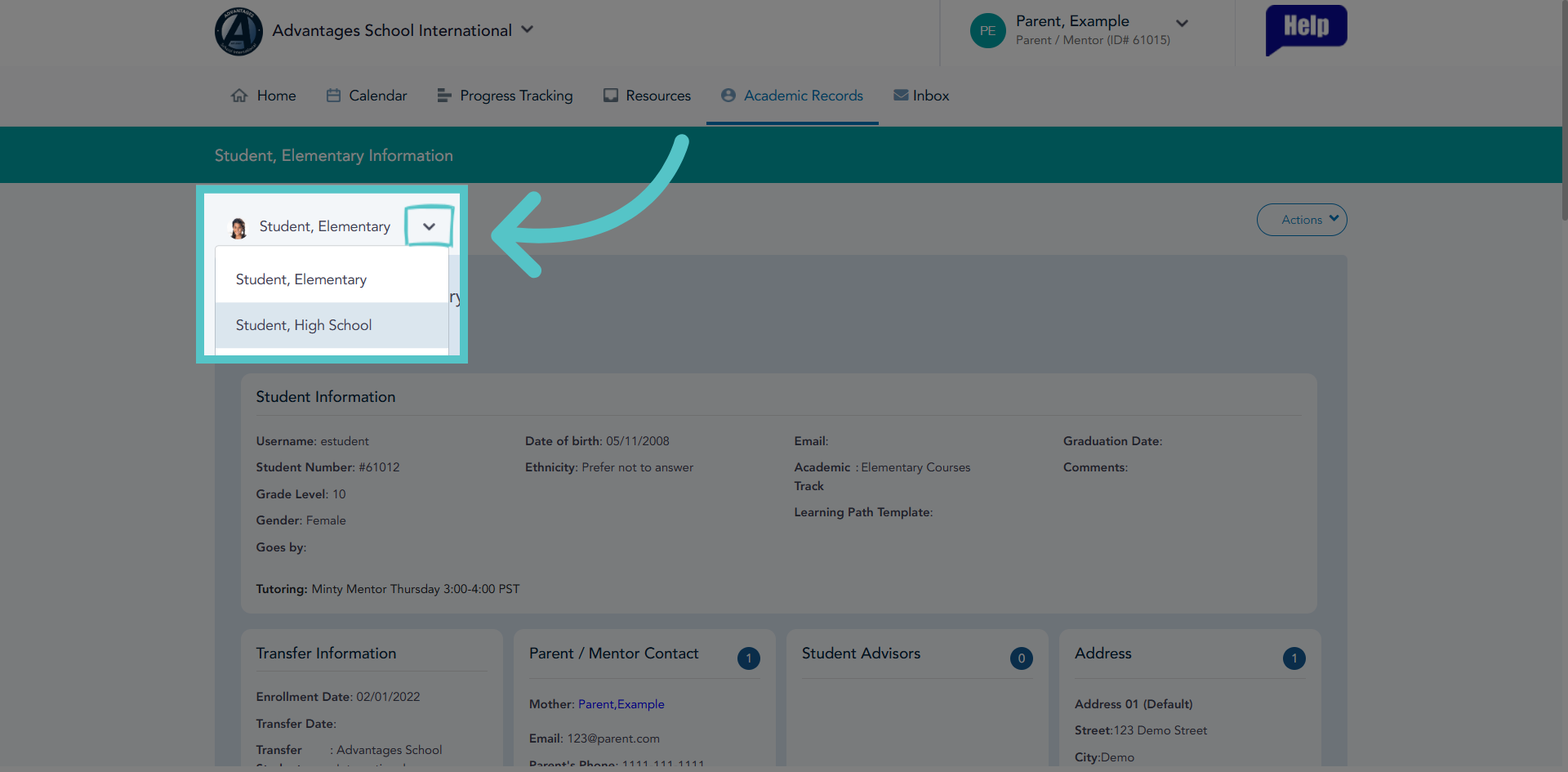
Task: Click the Parent,Example mother link
Action: [621, 704]
